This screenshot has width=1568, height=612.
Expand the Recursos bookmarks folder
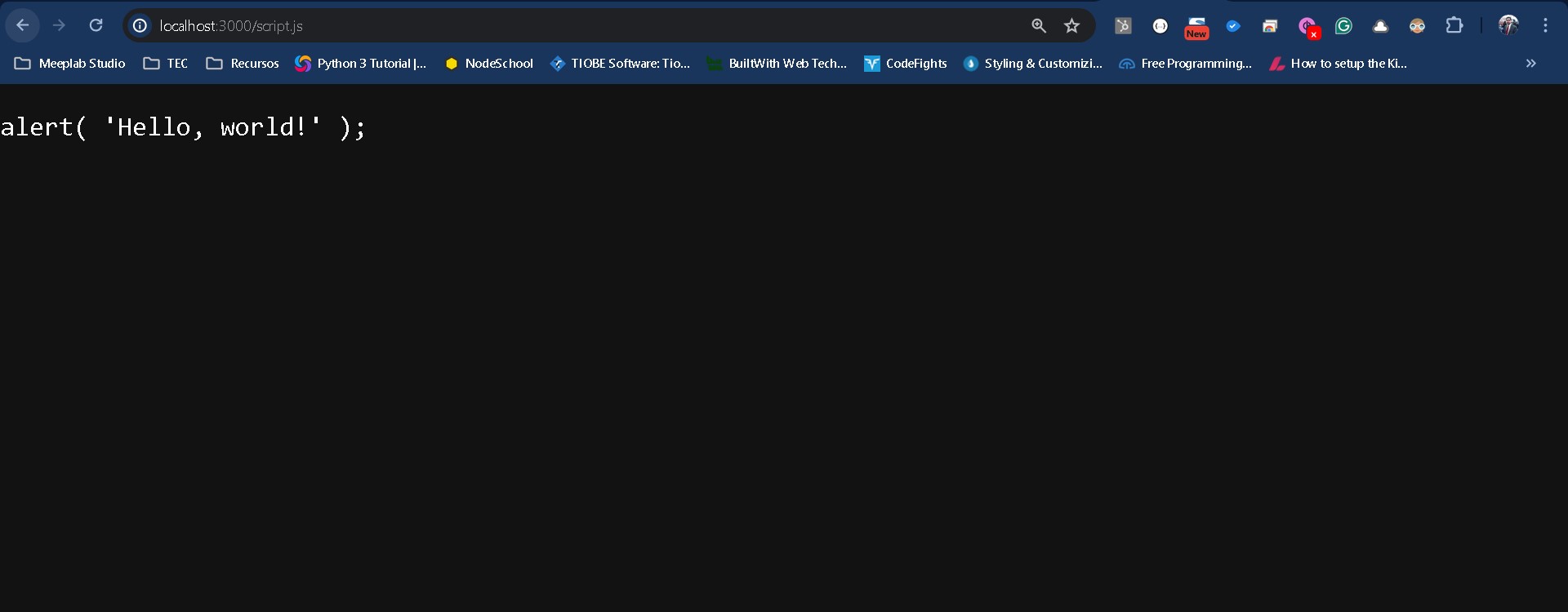click(x=243, y=64)
